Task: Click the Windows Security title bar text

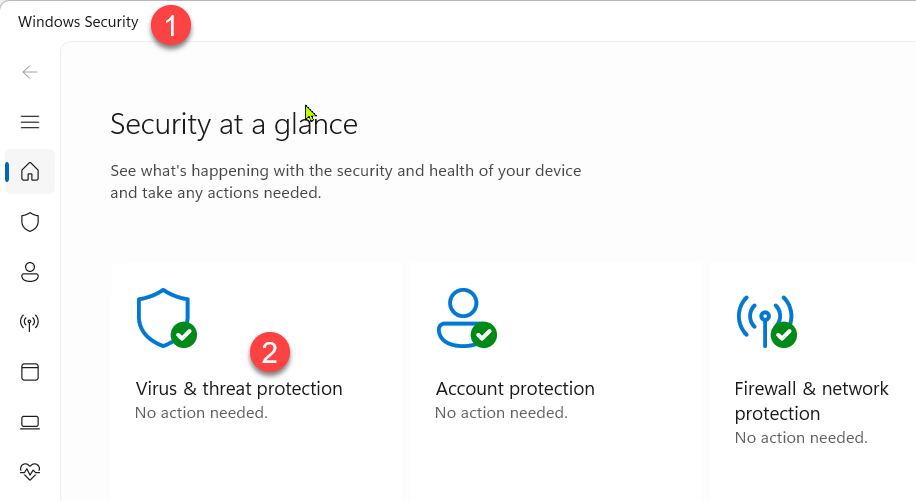Action: click(x=78, y=22)
